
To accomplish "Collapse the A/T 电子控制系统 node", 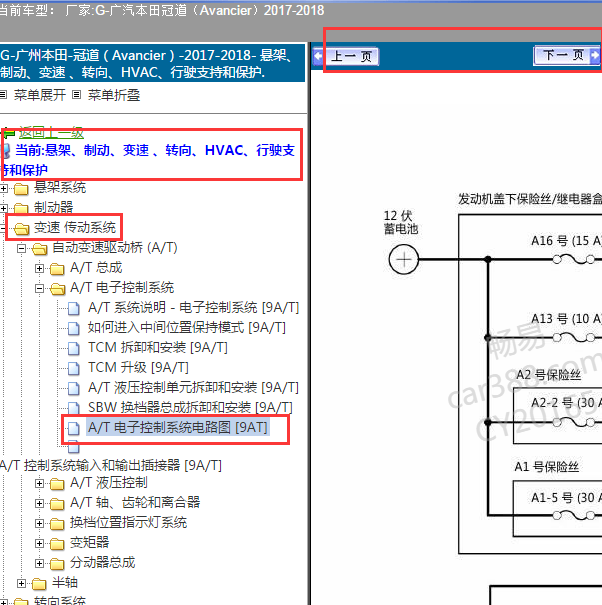I will (x=39, y=288).
